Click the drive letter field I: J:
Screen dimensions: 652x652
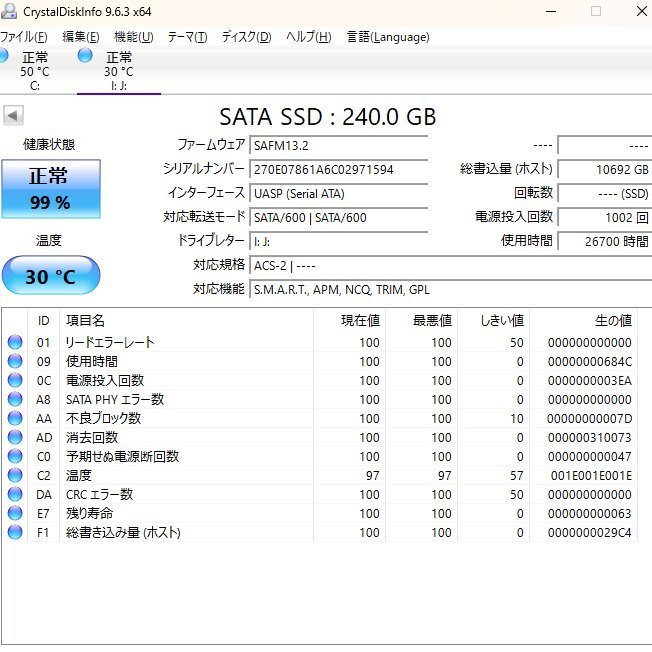pyautogui.click(x=338, y=242)
